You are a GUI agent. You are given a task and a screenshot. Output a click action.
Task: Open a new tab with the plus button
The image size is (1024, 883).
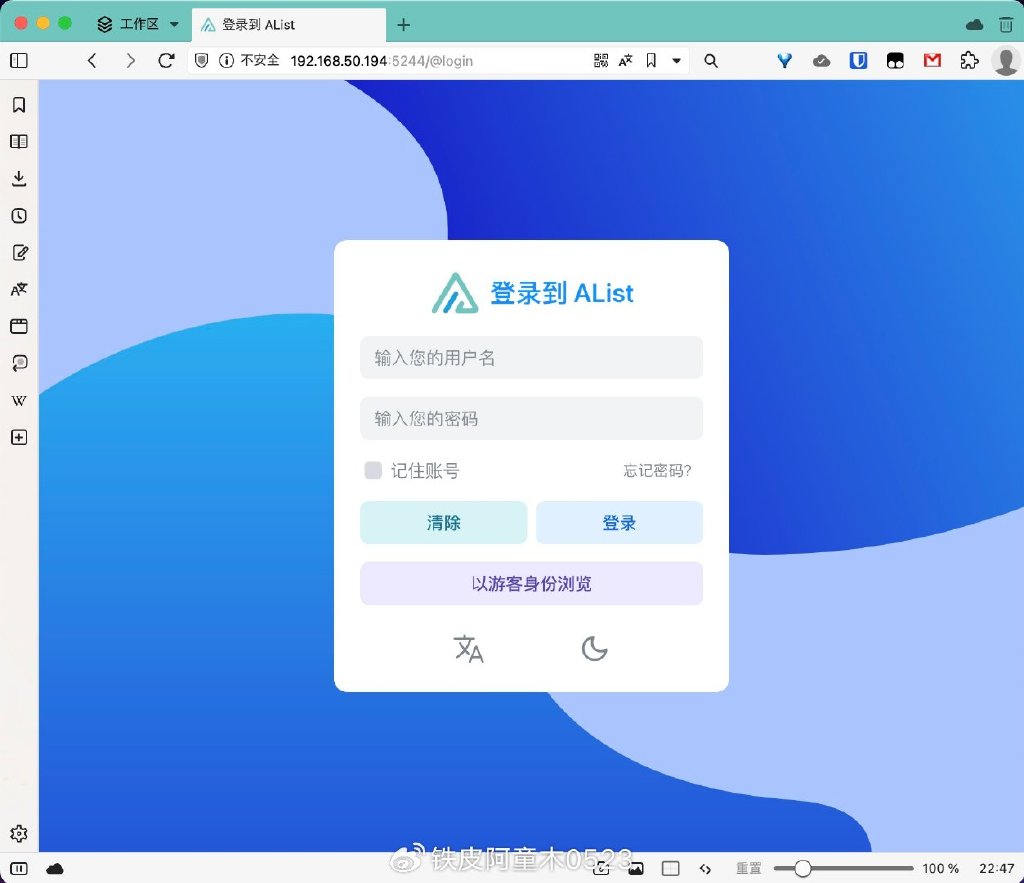[403, 22]
